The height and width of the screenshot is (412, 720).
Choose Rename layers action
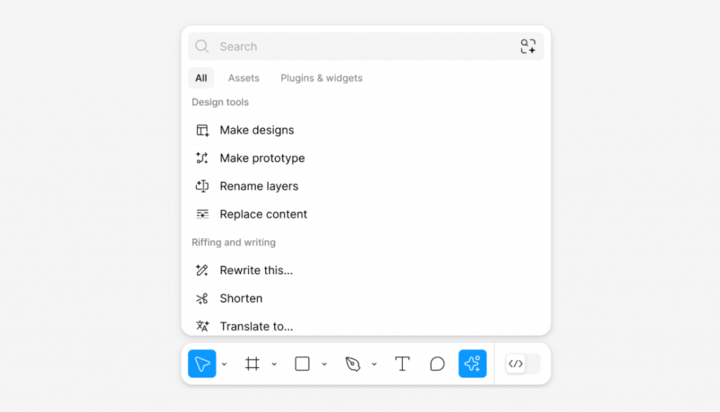click(366, 186)
